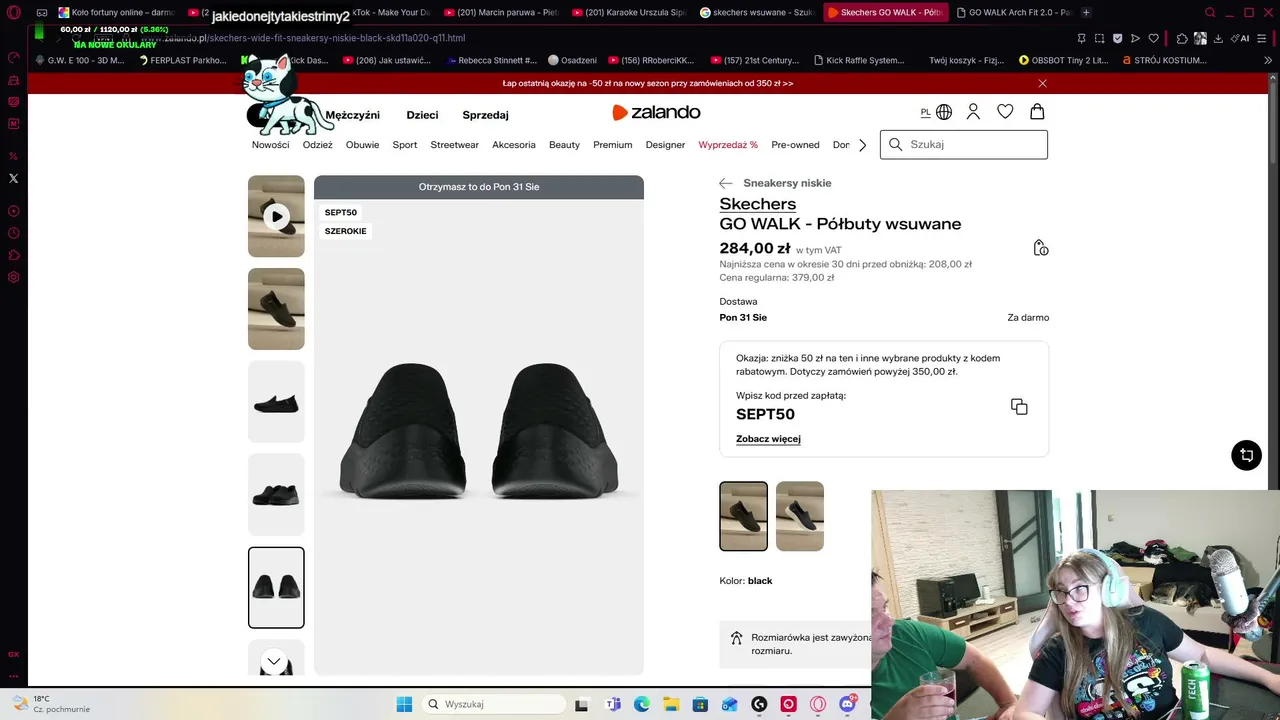Open the shopping bag icon
Image resolution: width=1280 pixels, height=720 pixels.
(x=1038, y=112)
